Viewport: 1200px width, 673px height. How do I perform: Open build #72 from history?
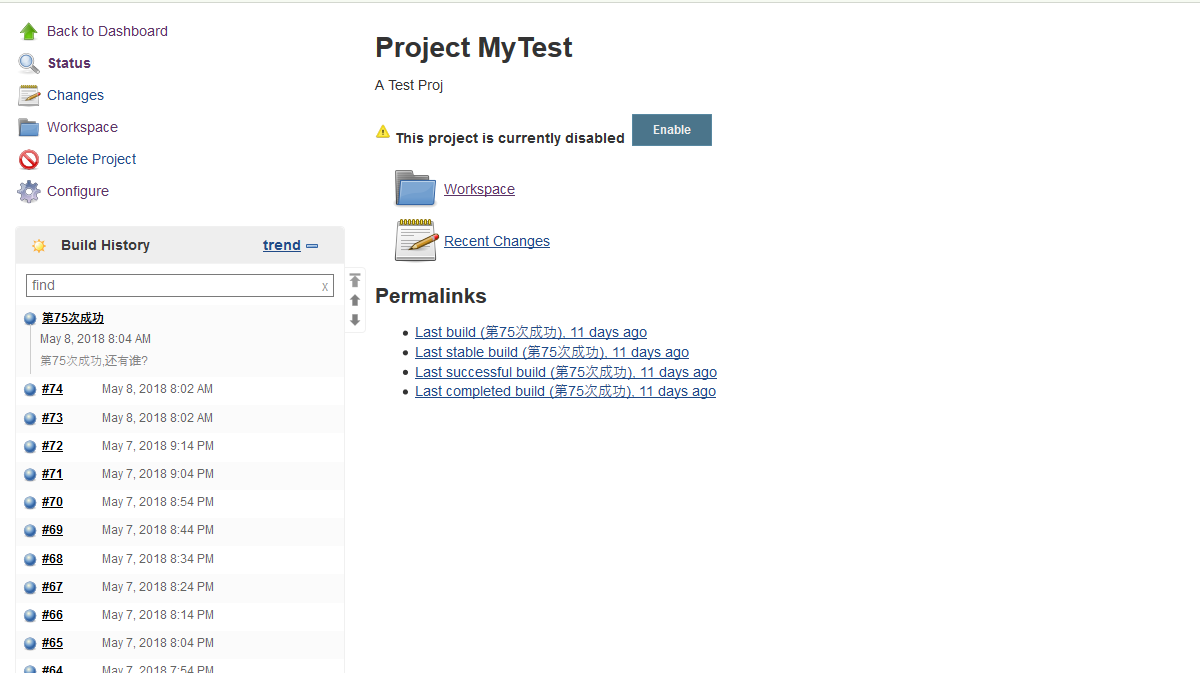(x=52, y=446)
